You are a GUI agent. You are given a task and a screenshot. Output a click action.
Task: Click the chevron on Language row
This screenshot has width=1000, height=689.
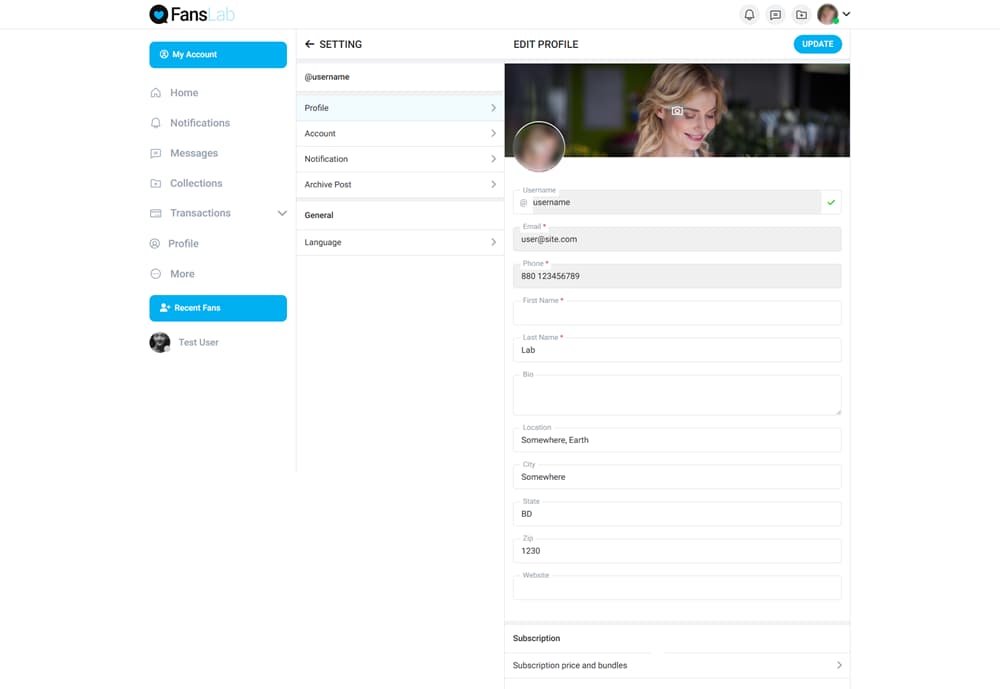pyautogui.click(x=493, y=242)
